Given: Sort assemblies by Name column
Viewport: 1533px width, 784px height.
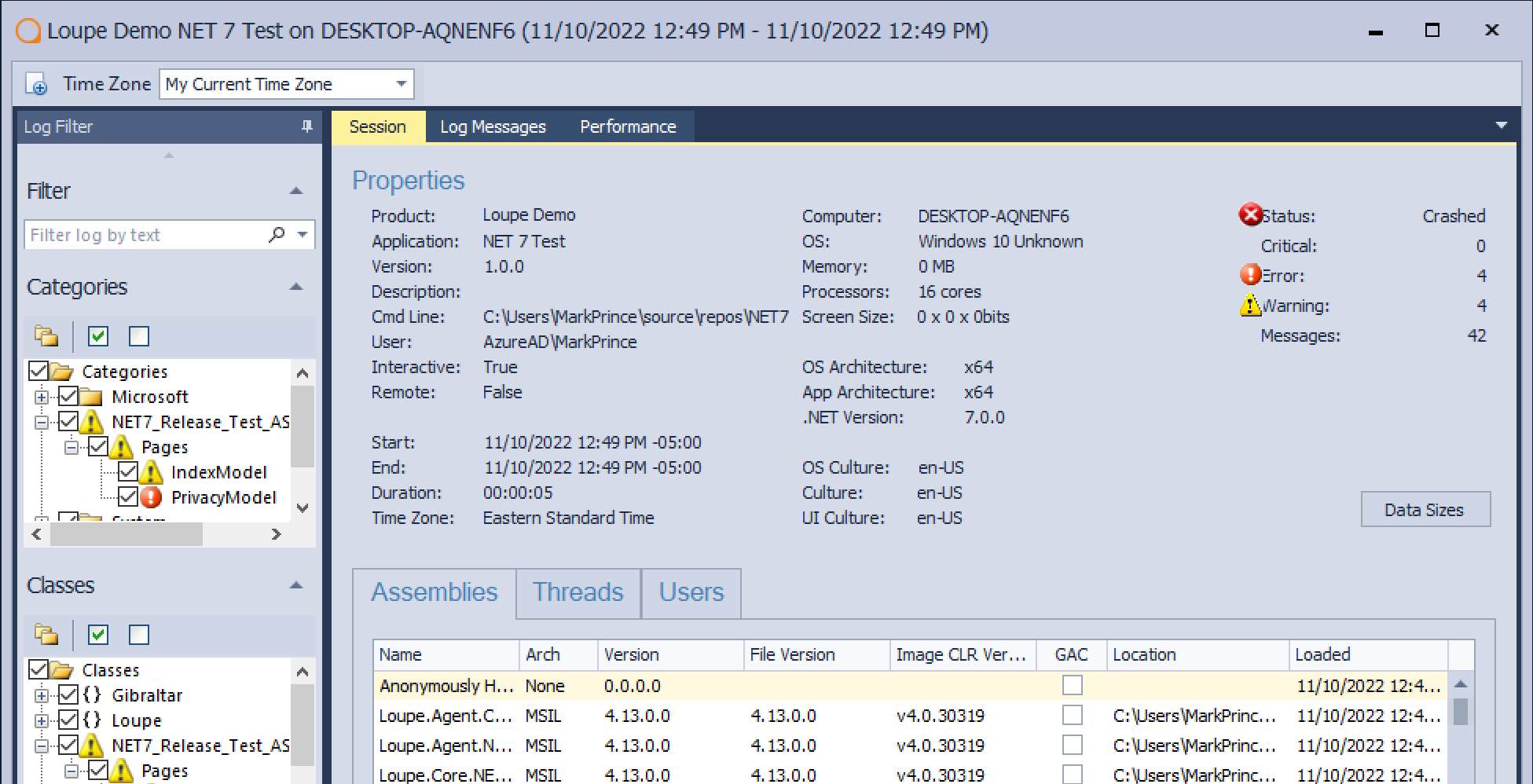Looking at the screenshot, I should 446,654.
